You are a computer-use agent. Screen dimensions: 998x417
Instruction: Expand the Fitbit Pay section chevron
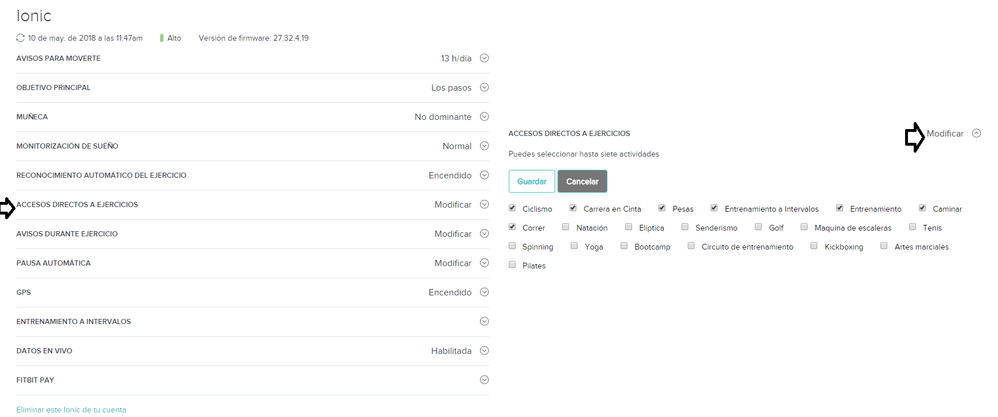(484, 380)
